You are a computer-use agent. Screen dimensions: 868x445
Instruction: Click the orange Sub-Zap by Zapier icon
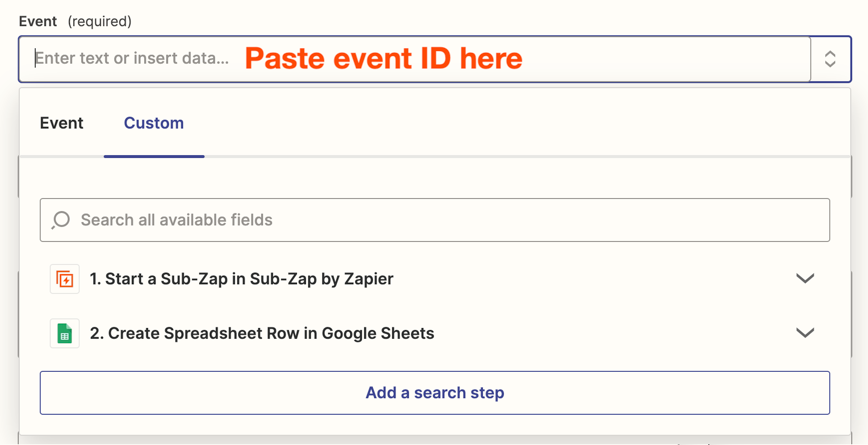click(x=65, y=279)
